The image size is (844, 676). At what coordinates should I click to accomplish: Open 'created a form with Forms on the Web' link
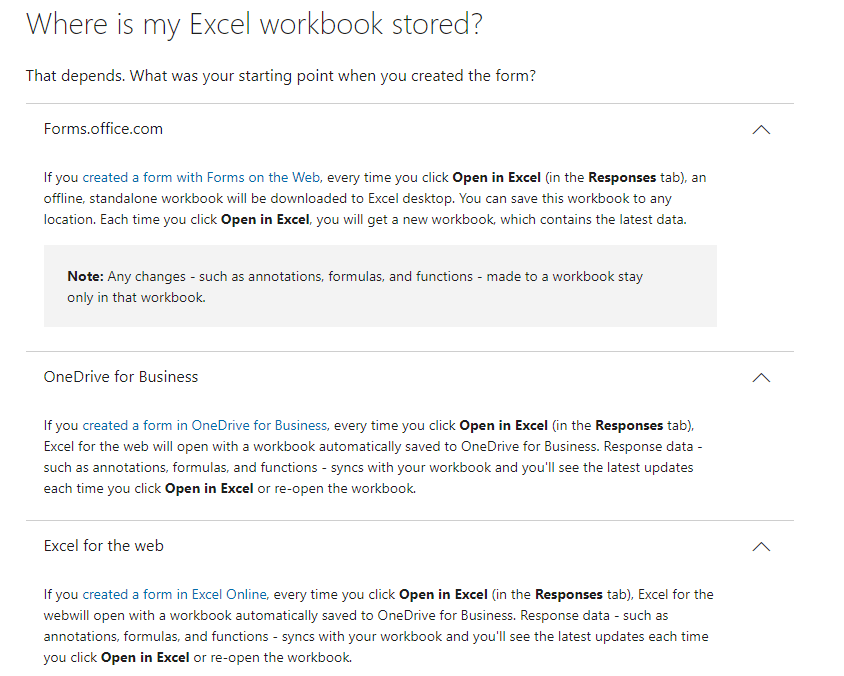click(x=201, y=178)
